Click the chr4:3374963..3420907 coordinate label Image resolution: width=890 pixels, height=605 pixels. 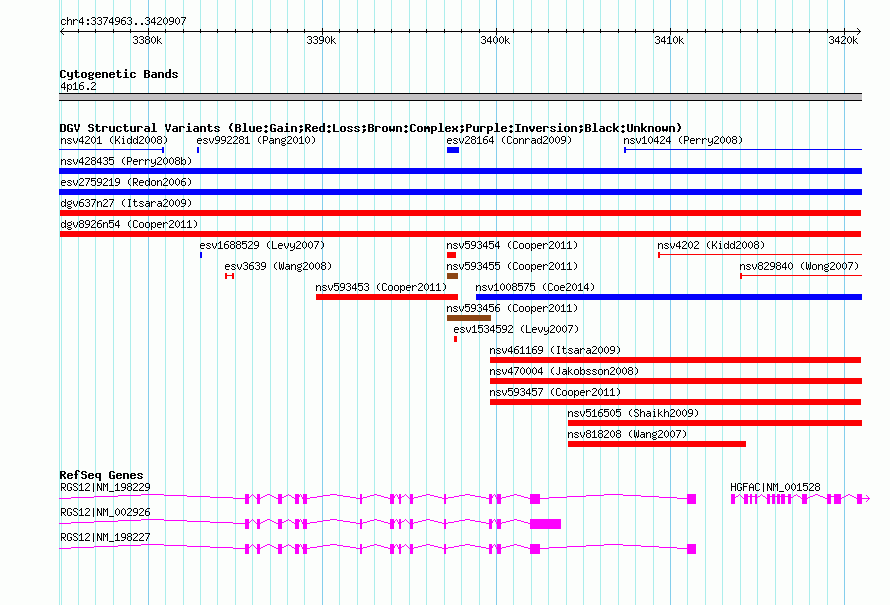[123, 21]
